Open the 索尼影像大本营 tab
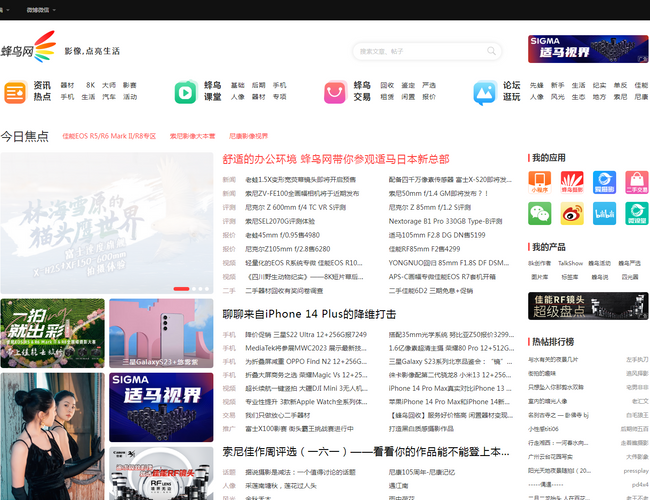The width and height of the screenshot is (650, 500). pos(192,136)
